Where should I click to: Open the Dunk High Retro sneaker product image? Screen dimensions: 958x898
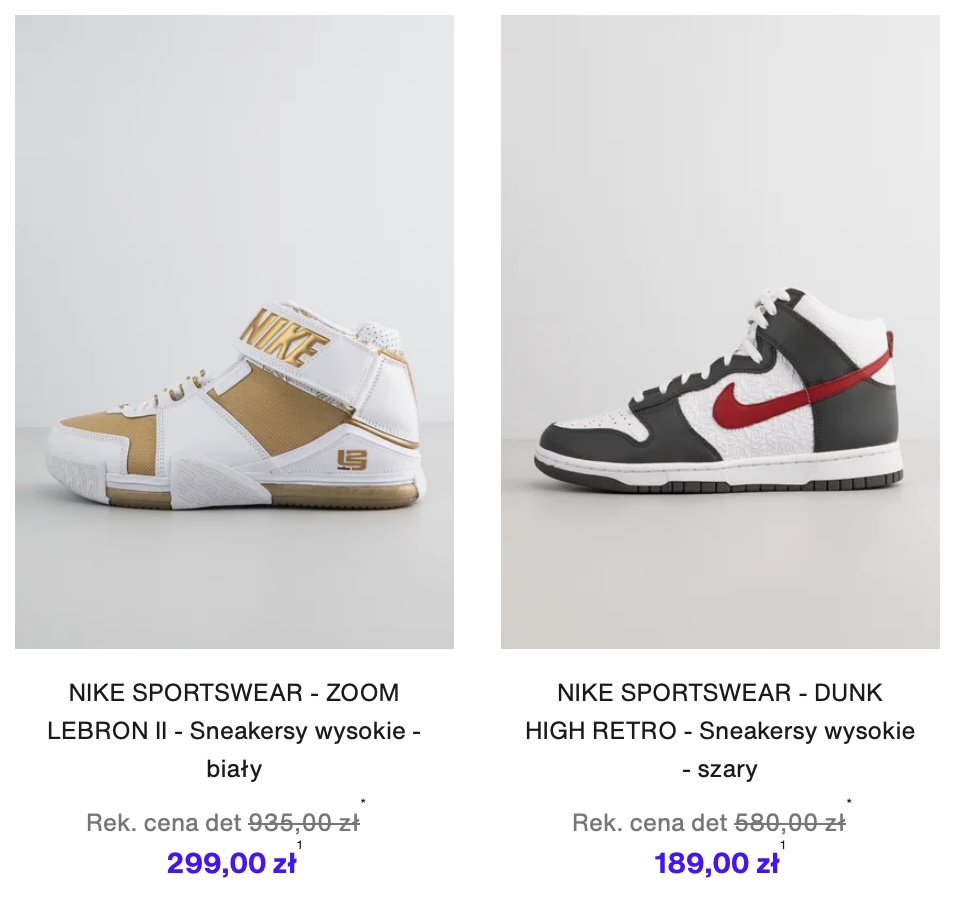[720, 332]
